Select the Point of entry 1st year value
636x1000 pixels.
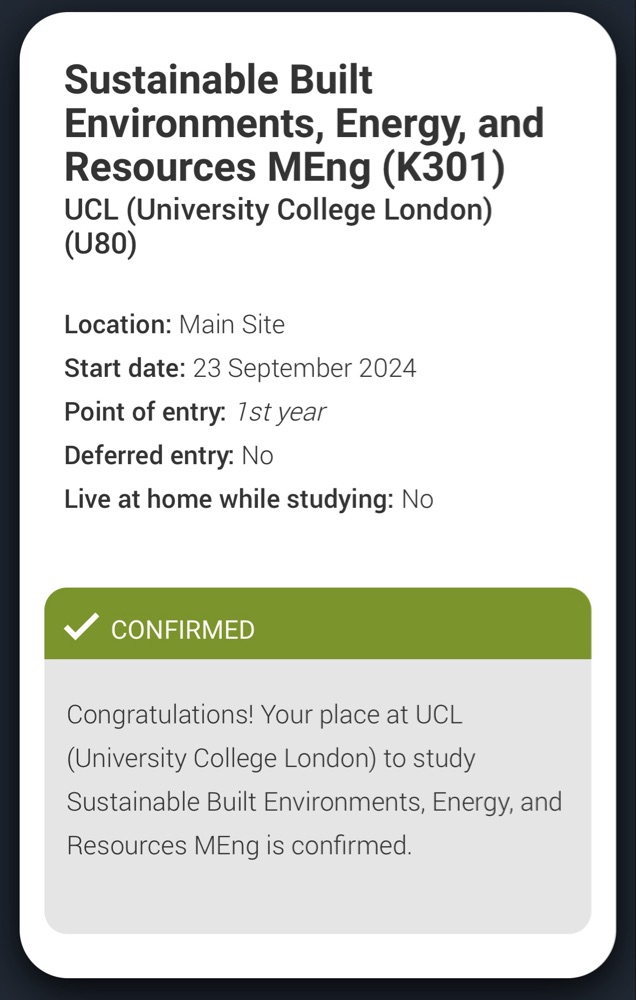tap(281, 412)
